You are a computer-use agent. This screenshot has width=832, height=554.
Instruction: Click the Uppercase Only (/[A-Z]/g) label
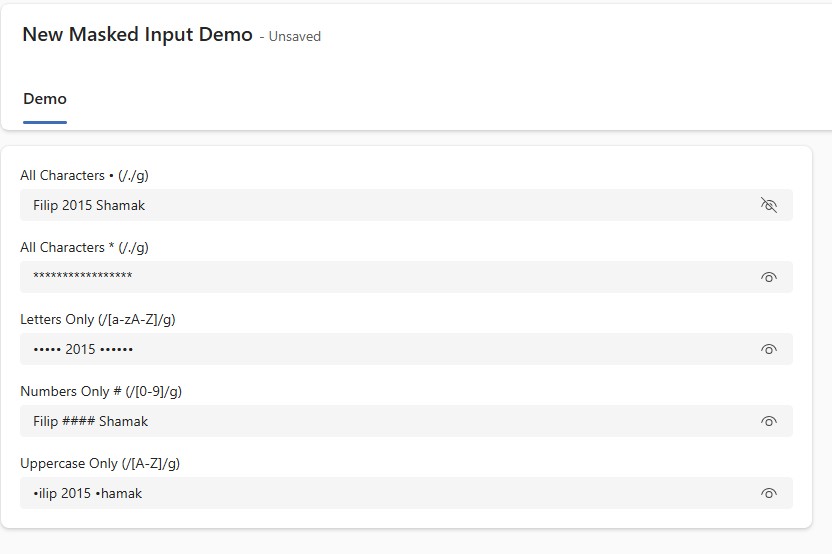pos(100,464)
